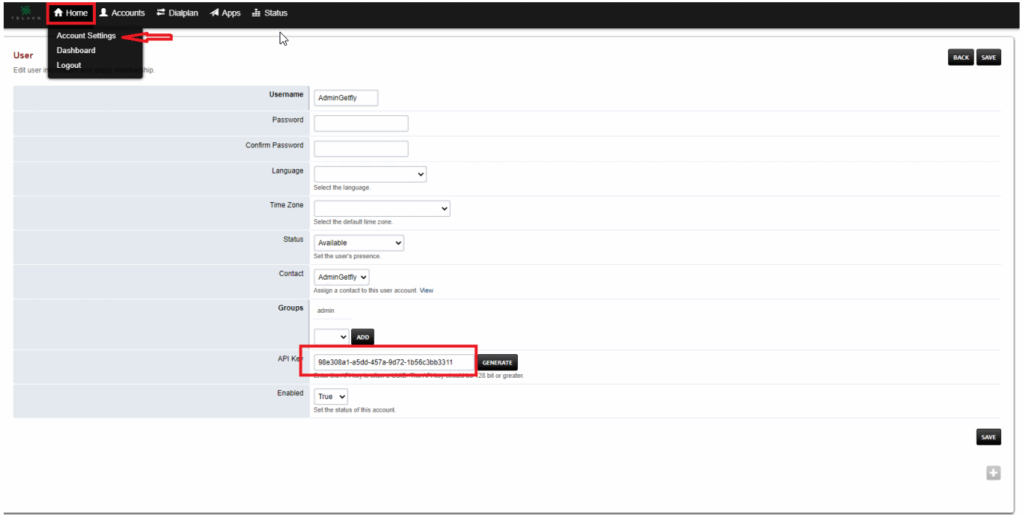Screen dimensions: 1024x515
Task: Open the Status menu
Action: pyautogui.click(x=270, y=13)
